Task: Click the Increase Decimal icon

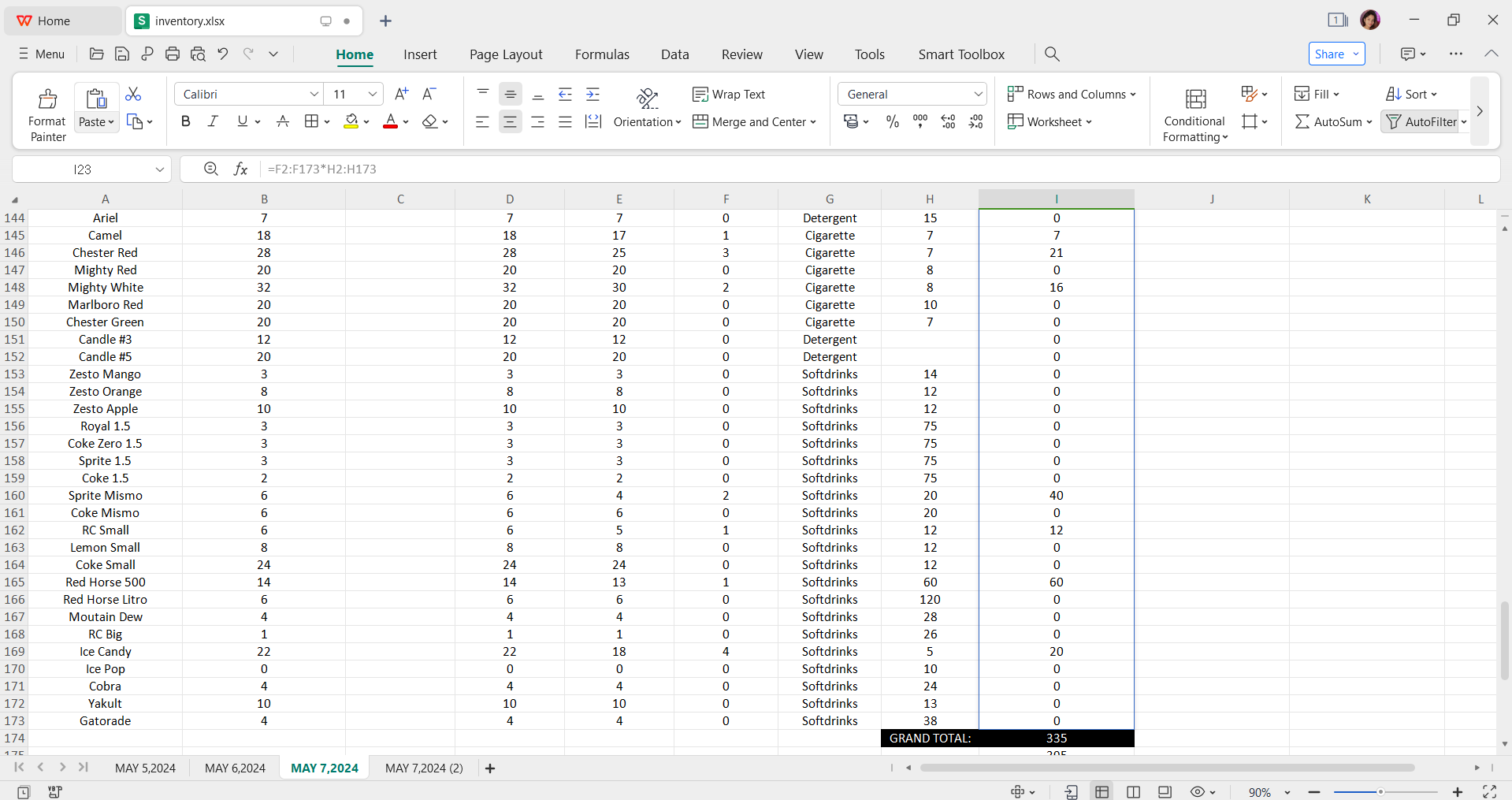Action: [x=948, y=121]
